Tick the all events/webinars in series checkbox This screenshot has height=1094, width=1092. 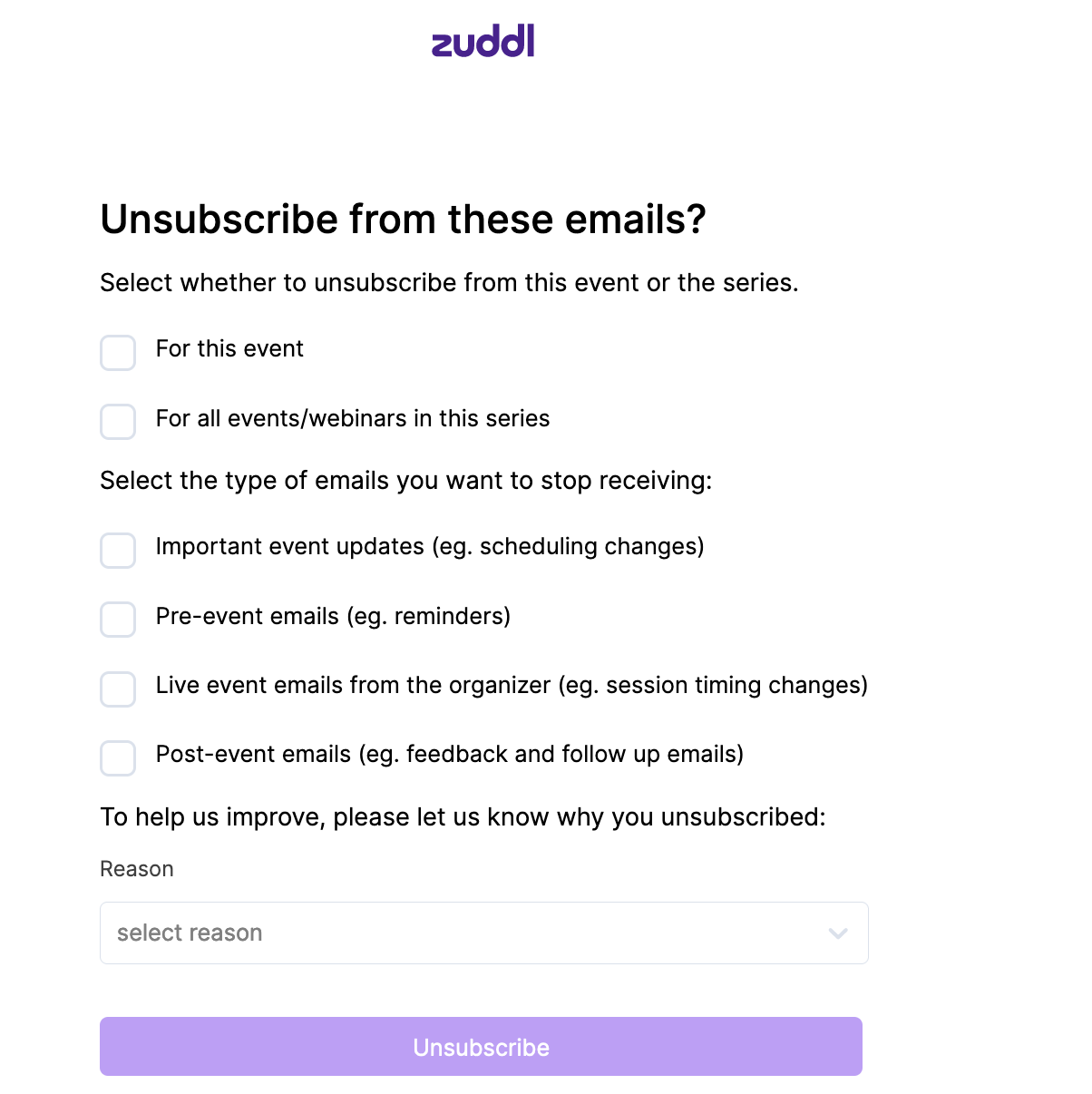pyautogui.click(x=118, y=422)
